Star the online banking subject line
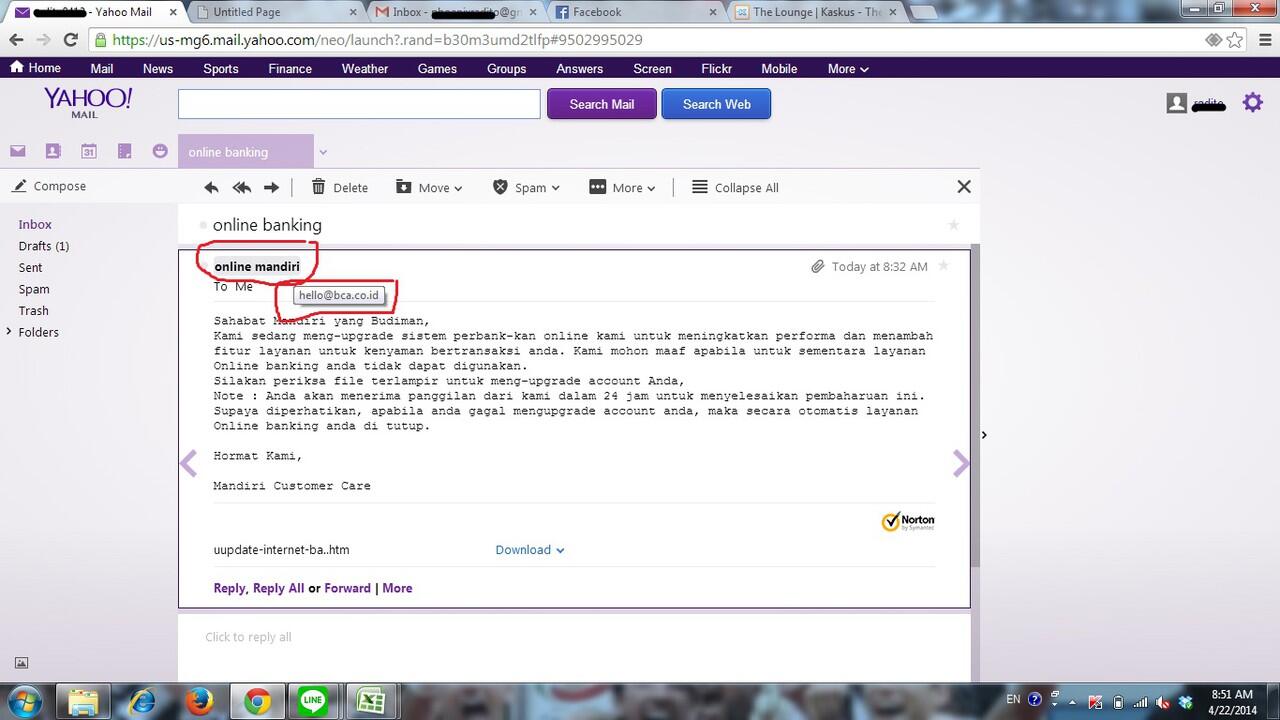This screenshot has height=720, width=1280. [x=953, y=225]
